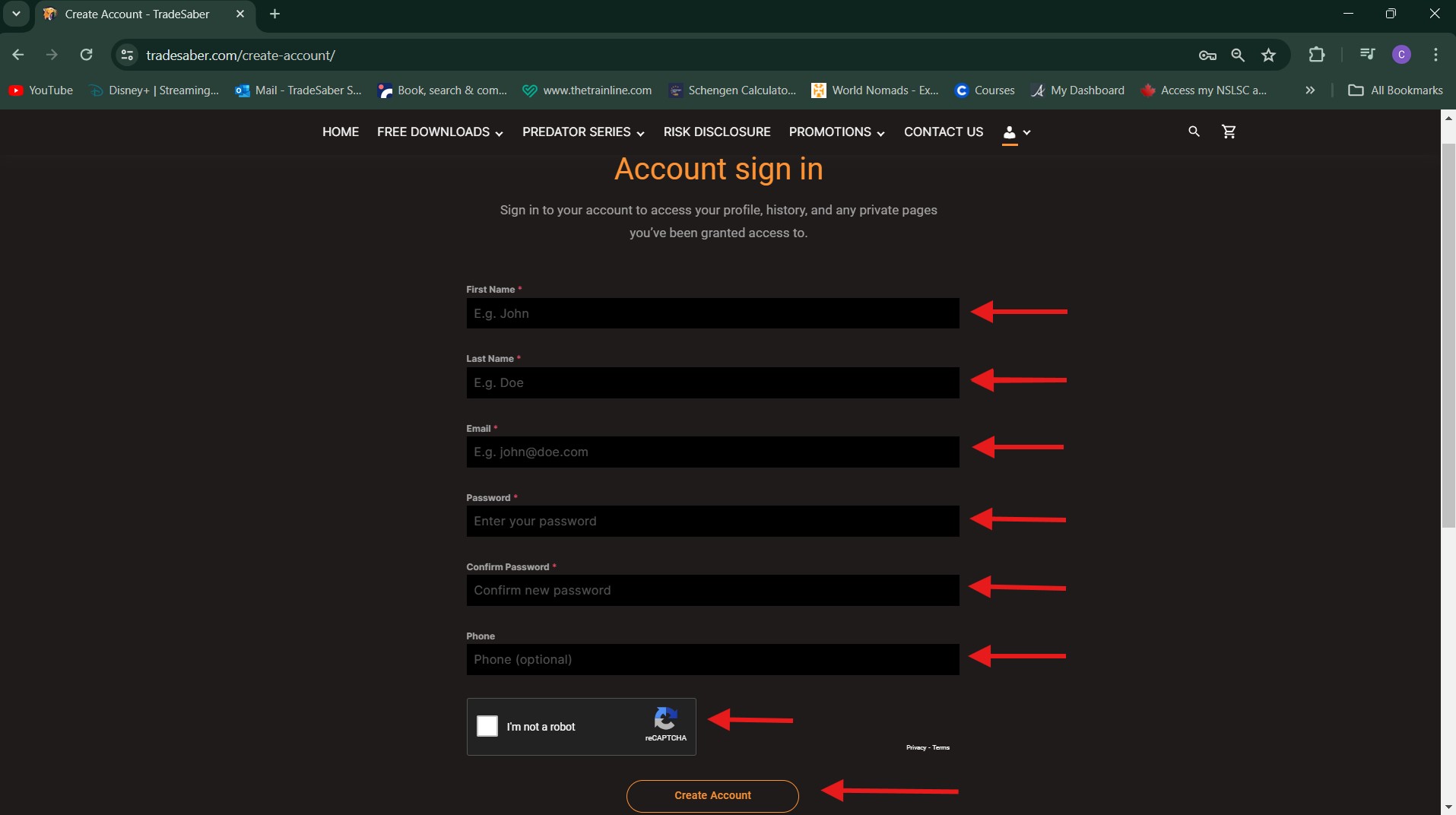Viewport: 1456px width, 815px height.
Task: Check the I'm not a robot checkbox
Action: 487,726
